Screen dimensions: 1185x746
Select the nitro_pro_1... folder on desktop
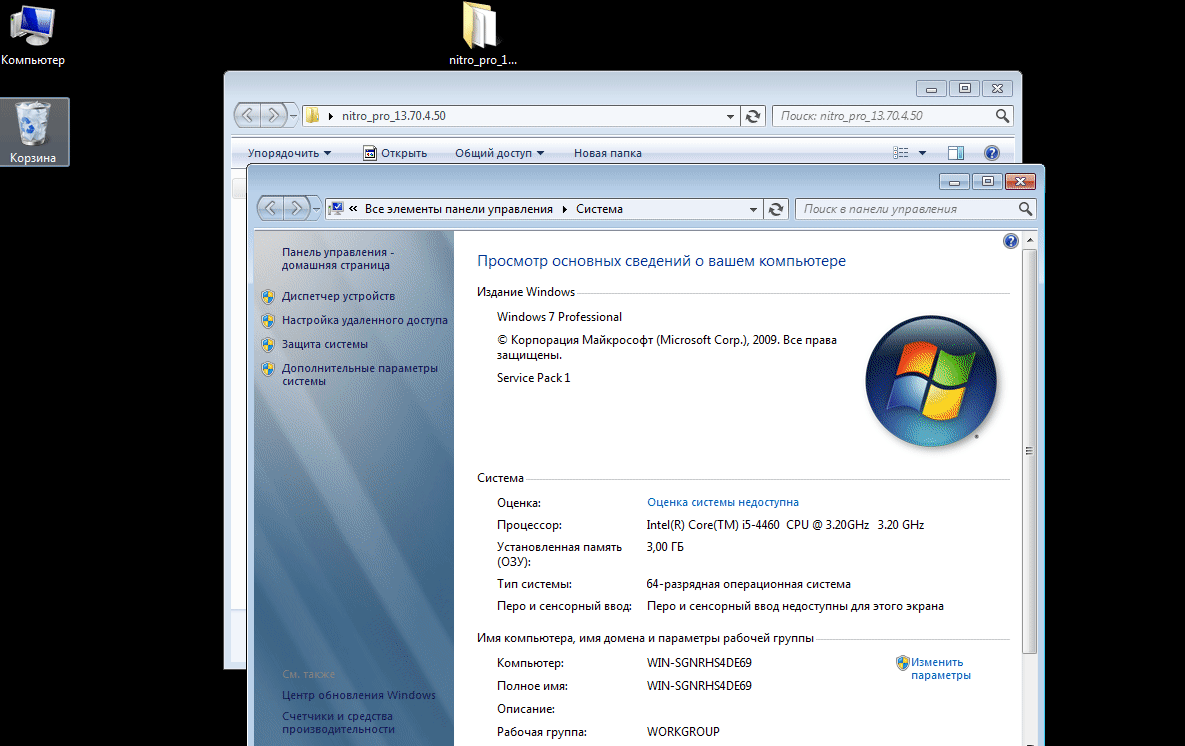481,34
